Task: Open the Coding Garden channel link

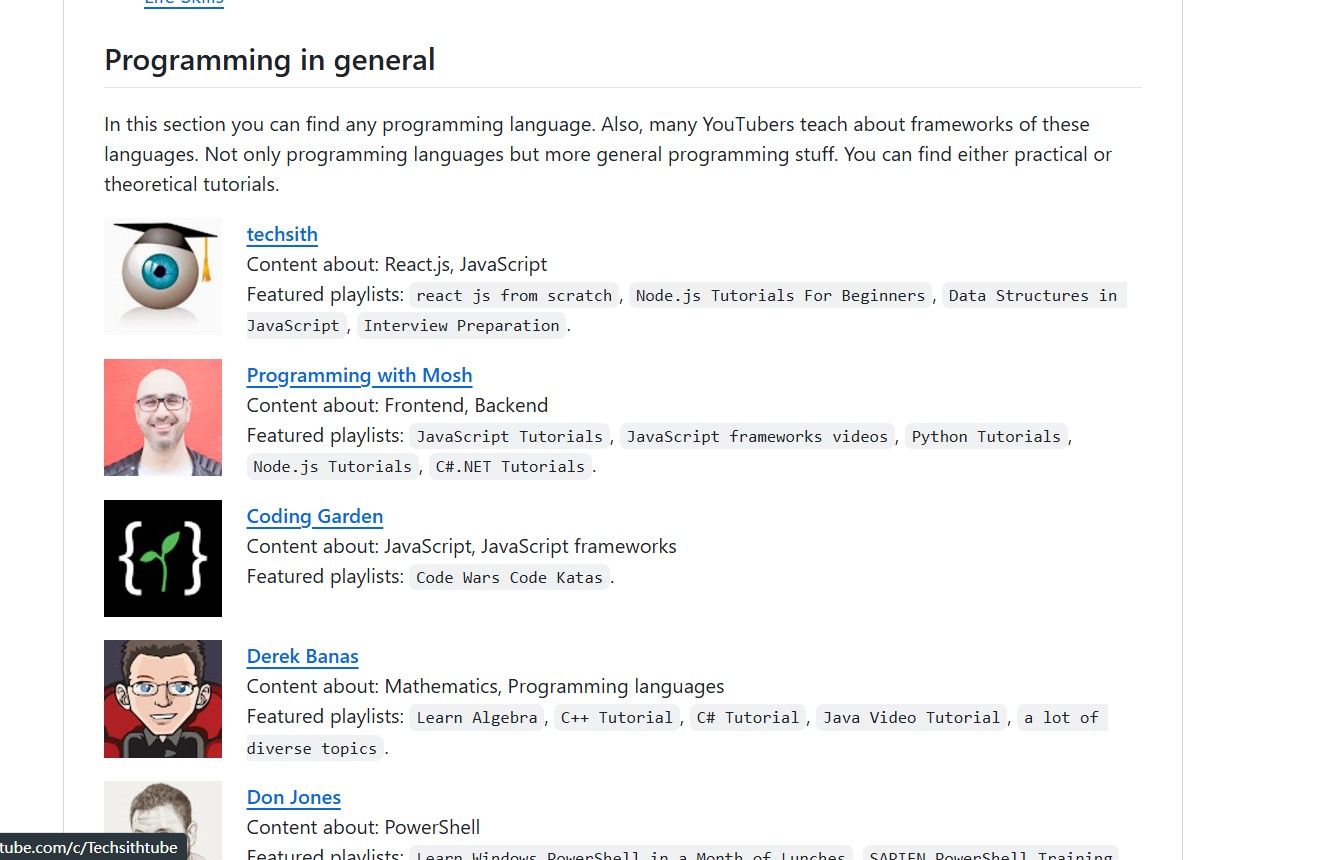Action: tap(315, 516)
